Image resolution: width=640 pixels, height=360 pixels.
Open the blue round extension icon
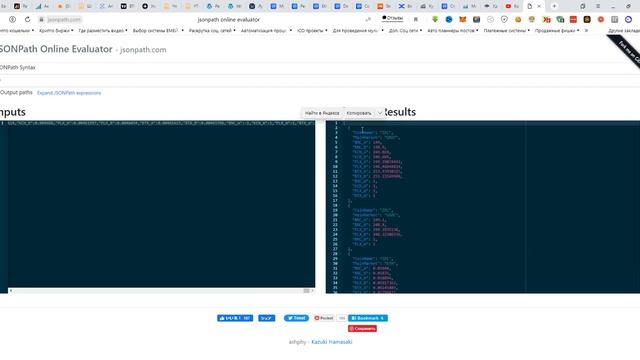coord(449,19)
